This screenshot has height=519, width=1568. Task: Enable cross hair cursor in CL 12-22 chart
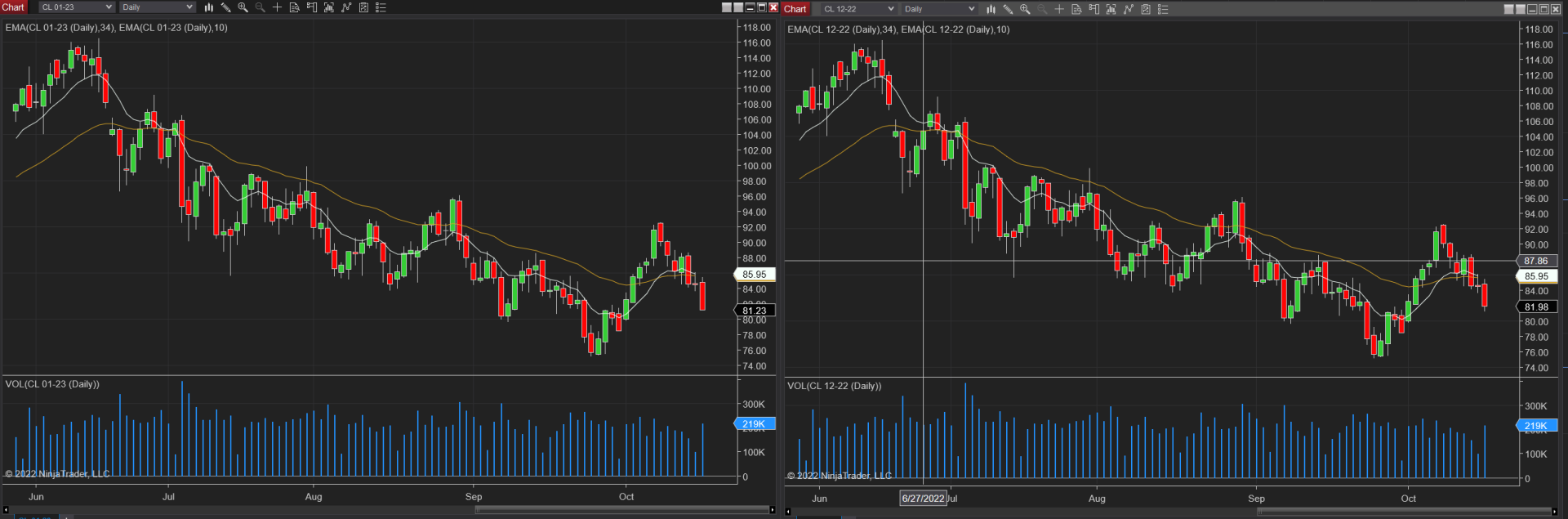[x=1059, y=9]
